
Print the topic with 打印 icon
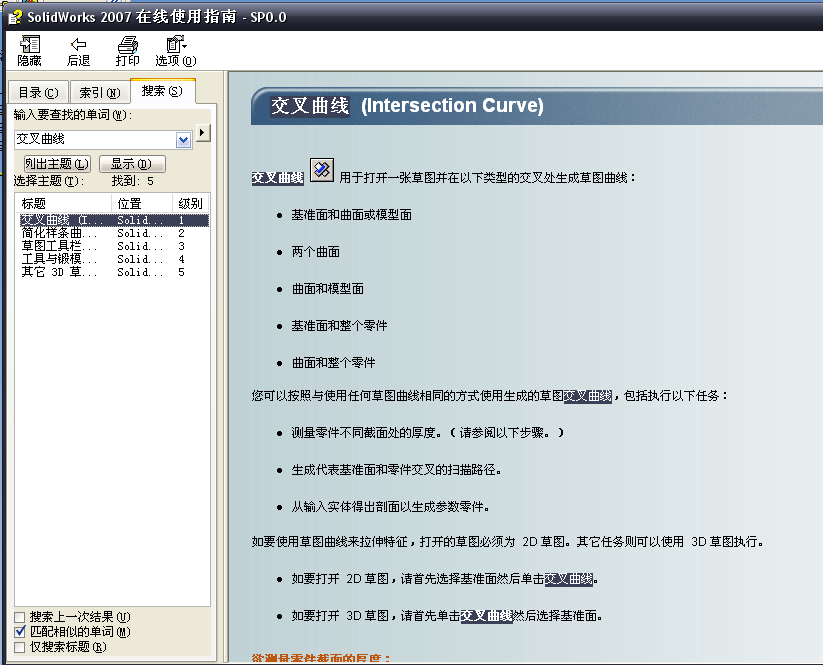click(128, 50)
